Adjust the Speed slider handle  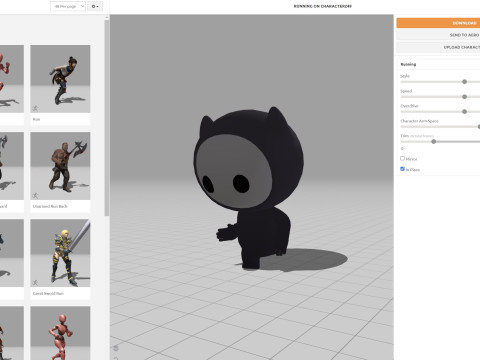click(x=464, y=97)
